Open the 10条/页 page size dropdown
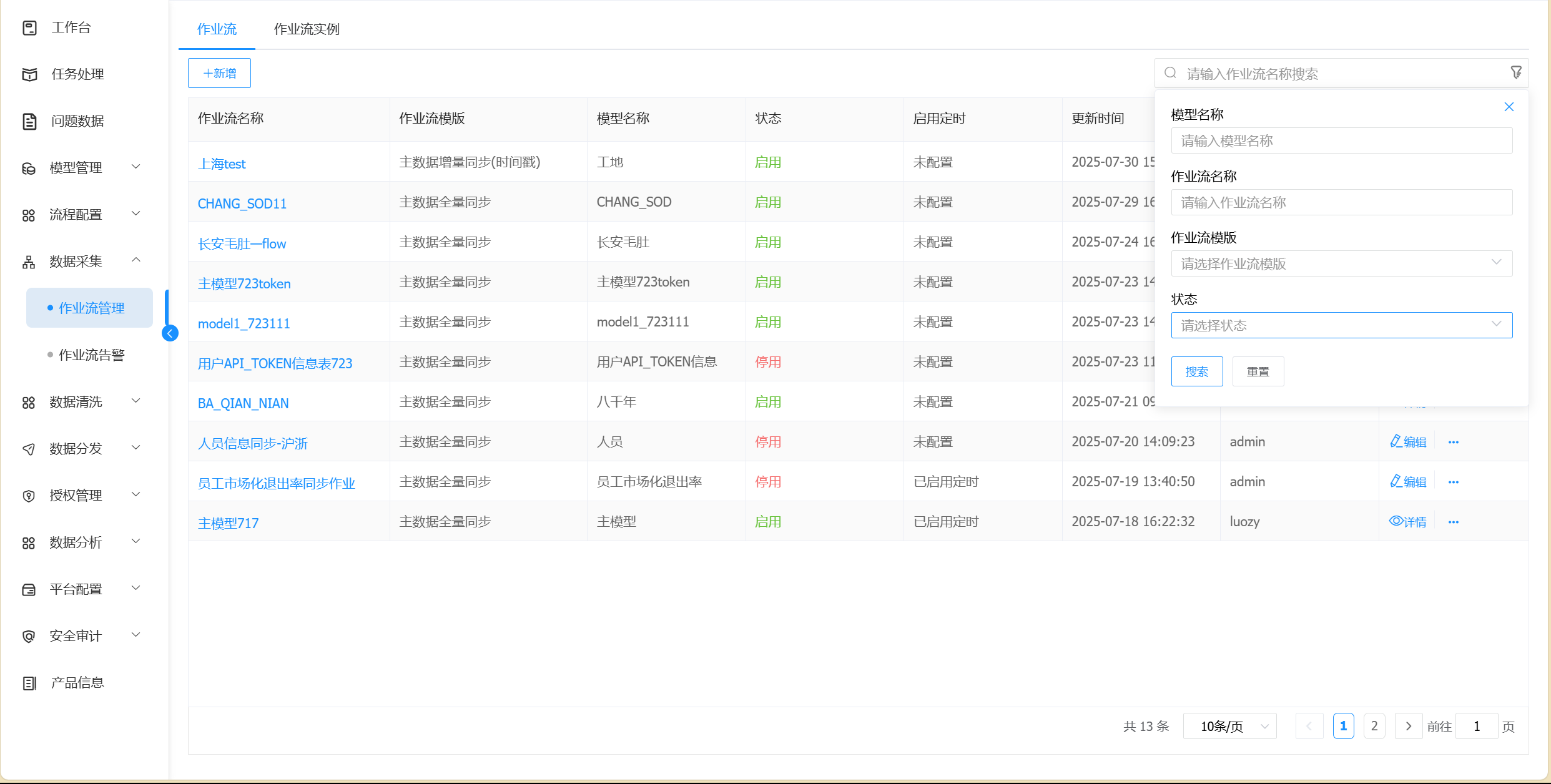1551x784 pixels. click(x=1229, y=727)
